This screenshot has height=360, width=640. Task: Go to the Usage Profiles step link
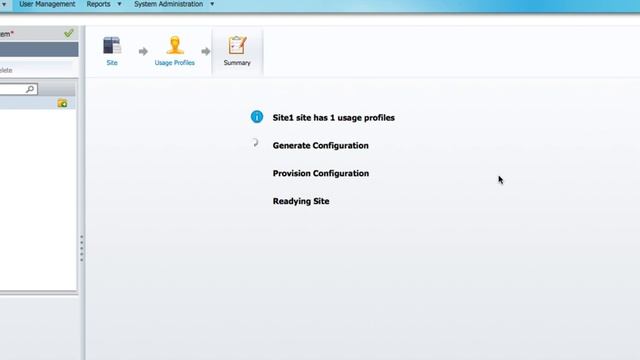pyautogui.click(x=175, y=63)
